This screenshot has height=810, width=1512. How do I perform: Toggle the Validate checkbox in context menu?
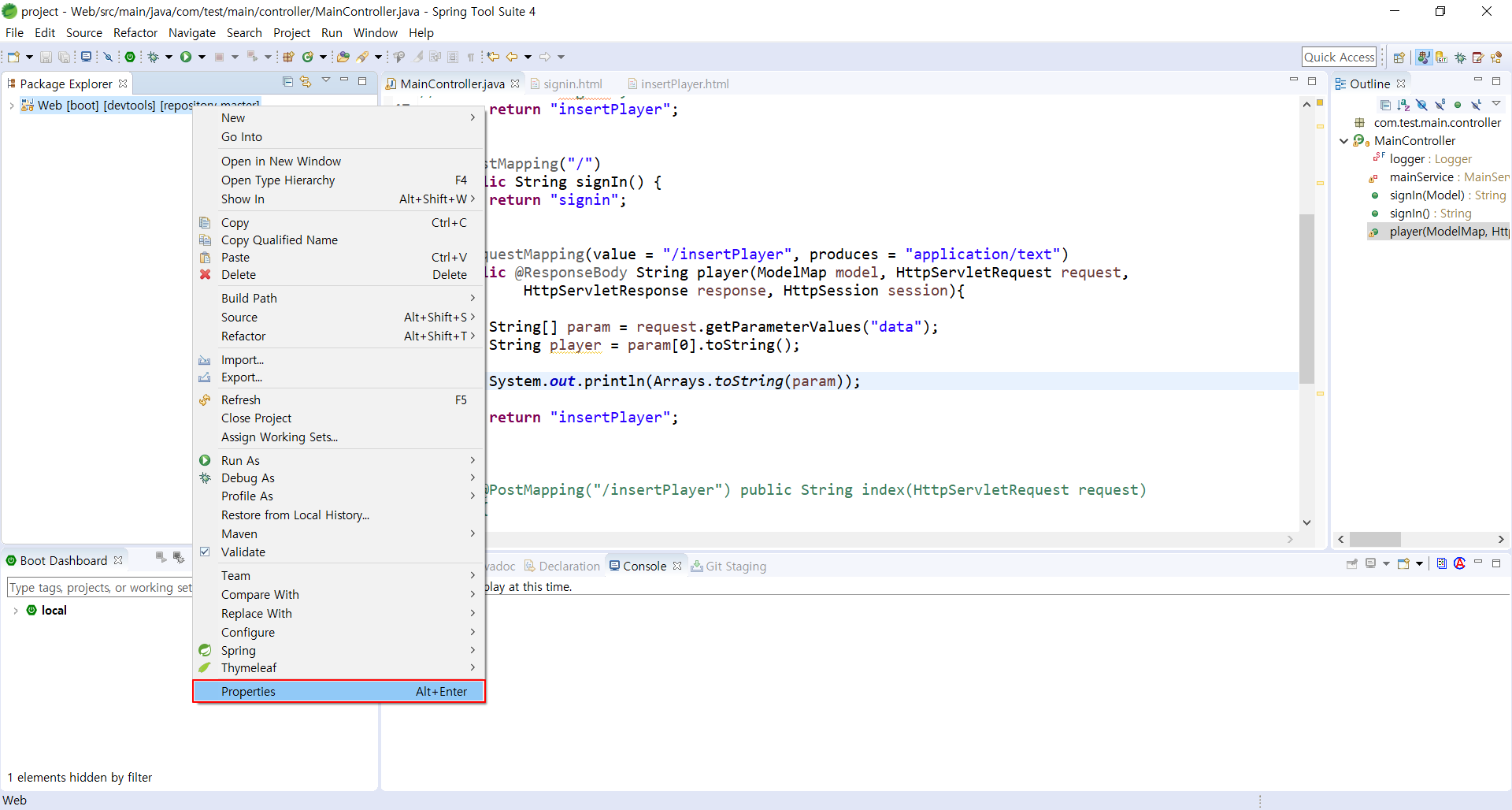coord(205,552)
